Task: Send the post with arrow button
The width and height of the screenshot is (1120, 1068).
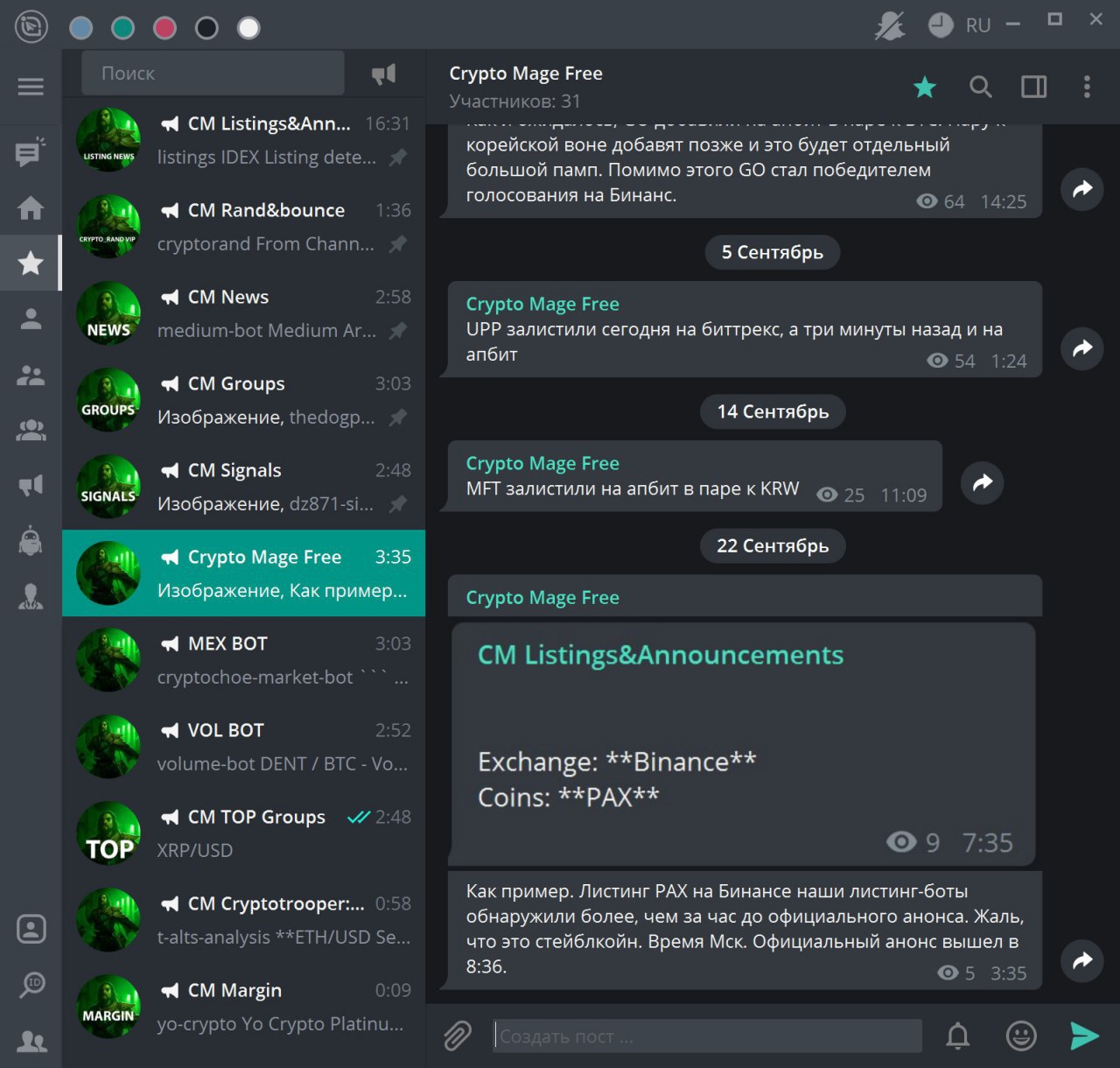Action: (x=1084, y=1036)
